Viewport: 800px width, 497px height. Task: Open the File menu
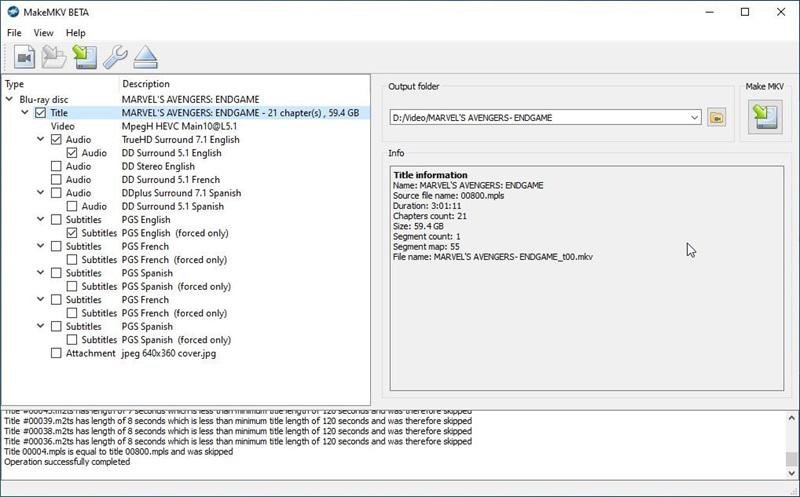[x=14, y=33]
